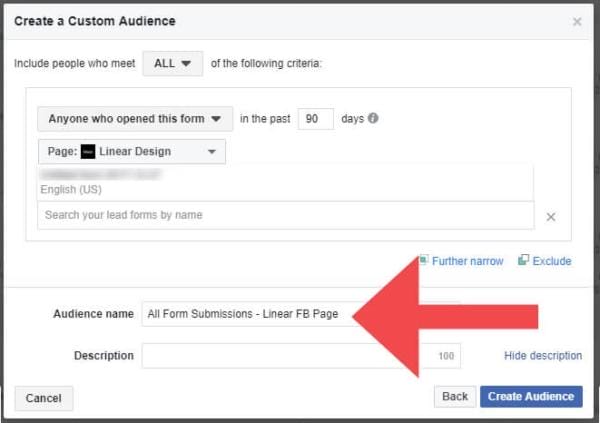Click the Linear Design page logo thumbnail
The image size is (600, 423).
[x=88, y=152]
